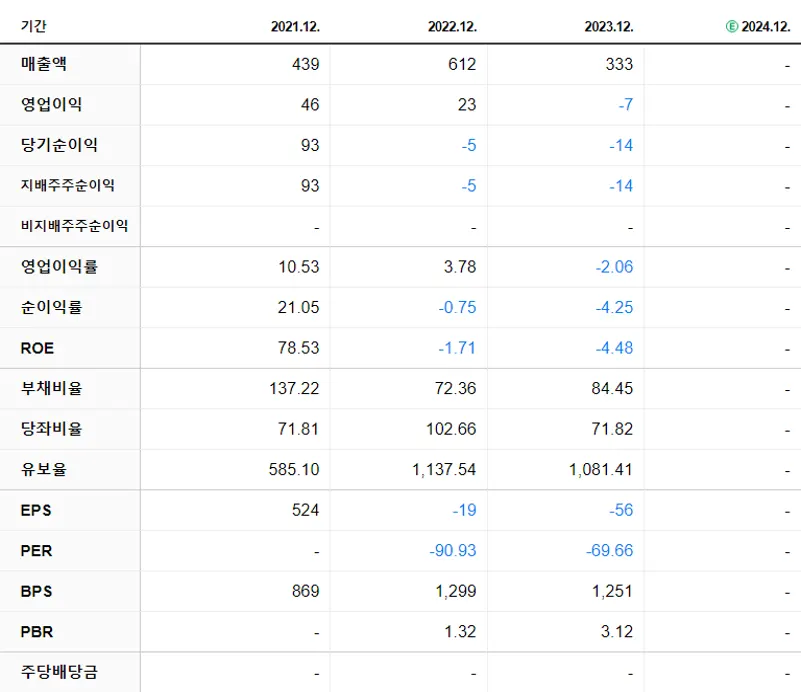The image size is (801, 692).
Task: Select the negative -7 영업이익 value for 2023.12
Action: coord(625,105)
